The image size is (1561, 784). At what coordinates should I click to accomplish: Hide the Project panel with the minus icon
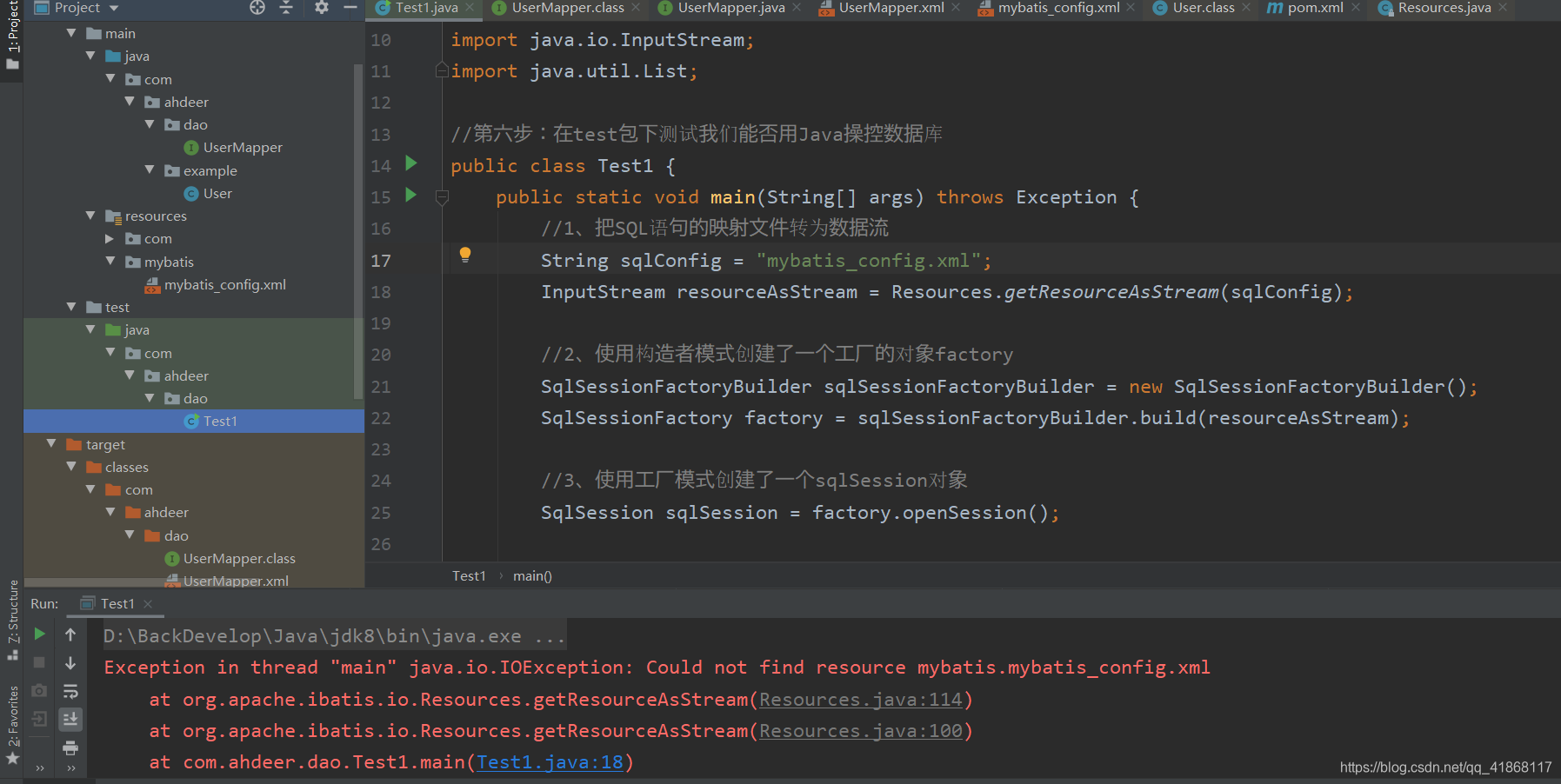(x=350, y=7)
